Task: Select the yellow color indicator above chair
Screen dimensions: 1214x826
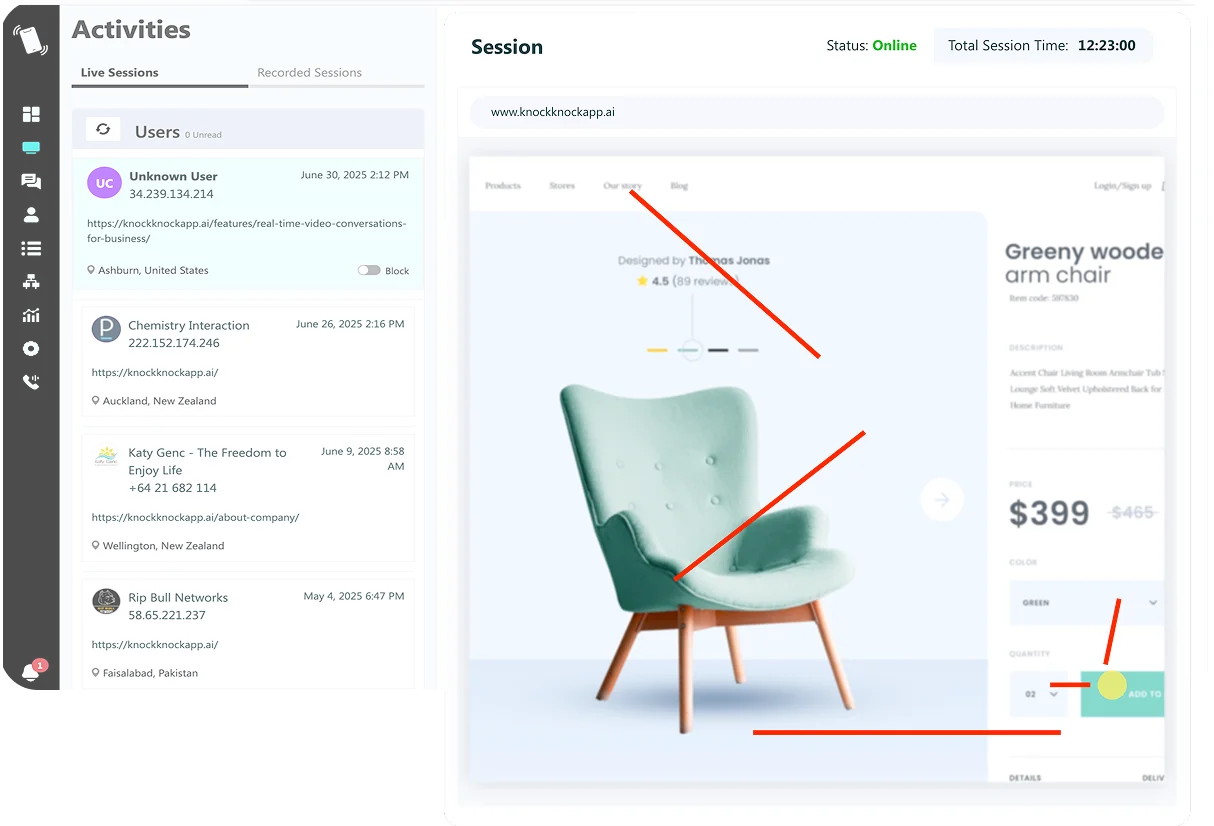Action: coord(657,350)
